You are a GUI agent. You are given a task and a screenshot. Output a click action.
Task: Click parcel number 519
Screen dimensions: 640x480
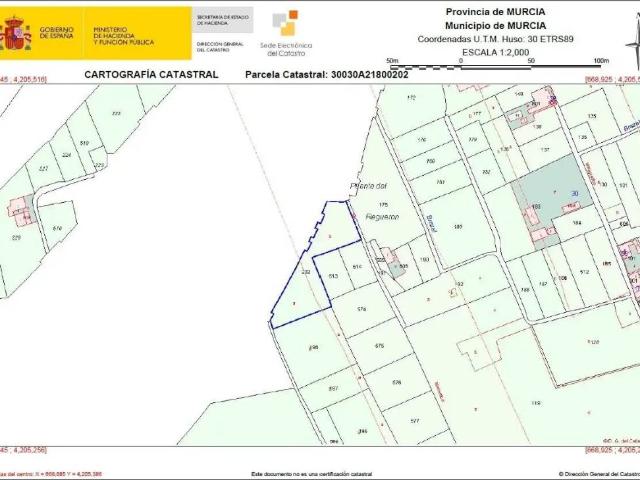(x=84, y=143)
